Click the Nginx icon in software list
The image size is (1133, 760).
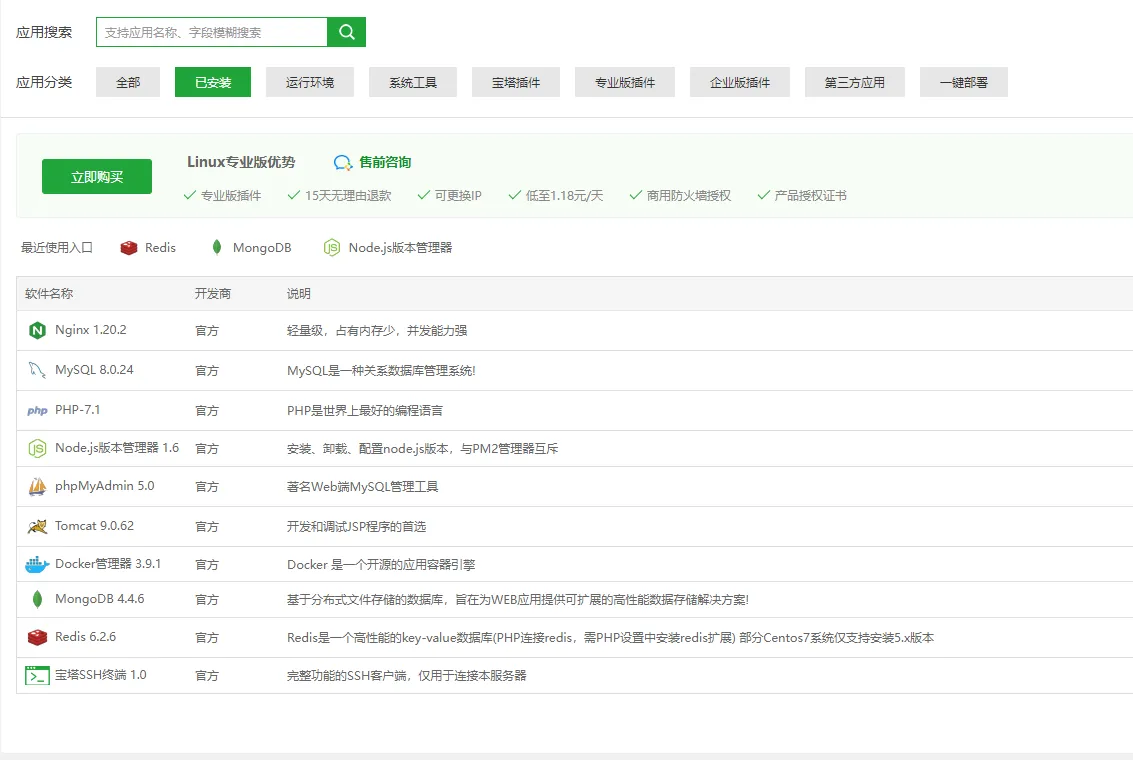click(x=37, y=330)
